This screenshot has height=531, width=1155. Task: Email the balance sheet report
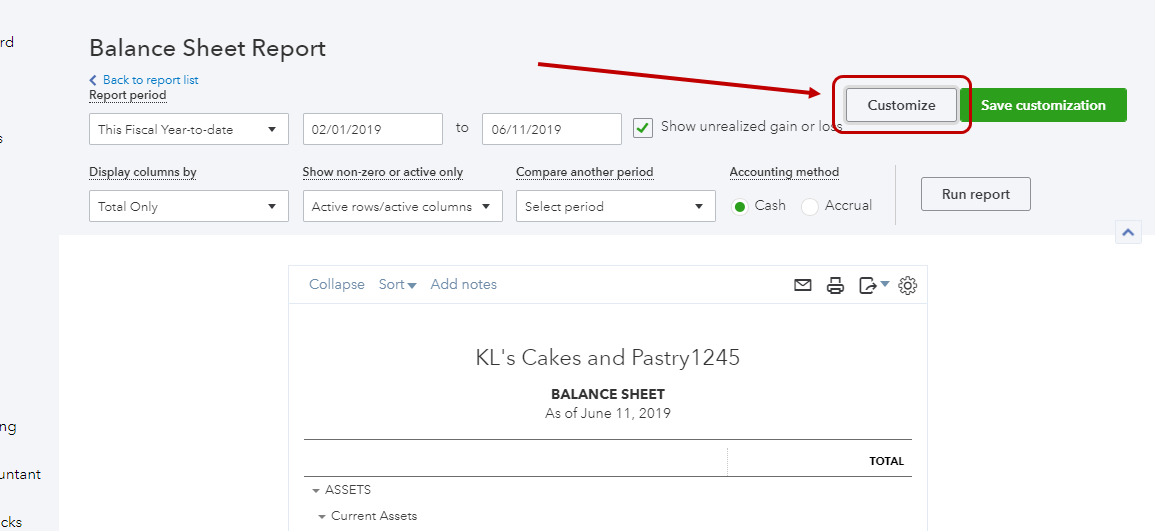tap(802, 285)
